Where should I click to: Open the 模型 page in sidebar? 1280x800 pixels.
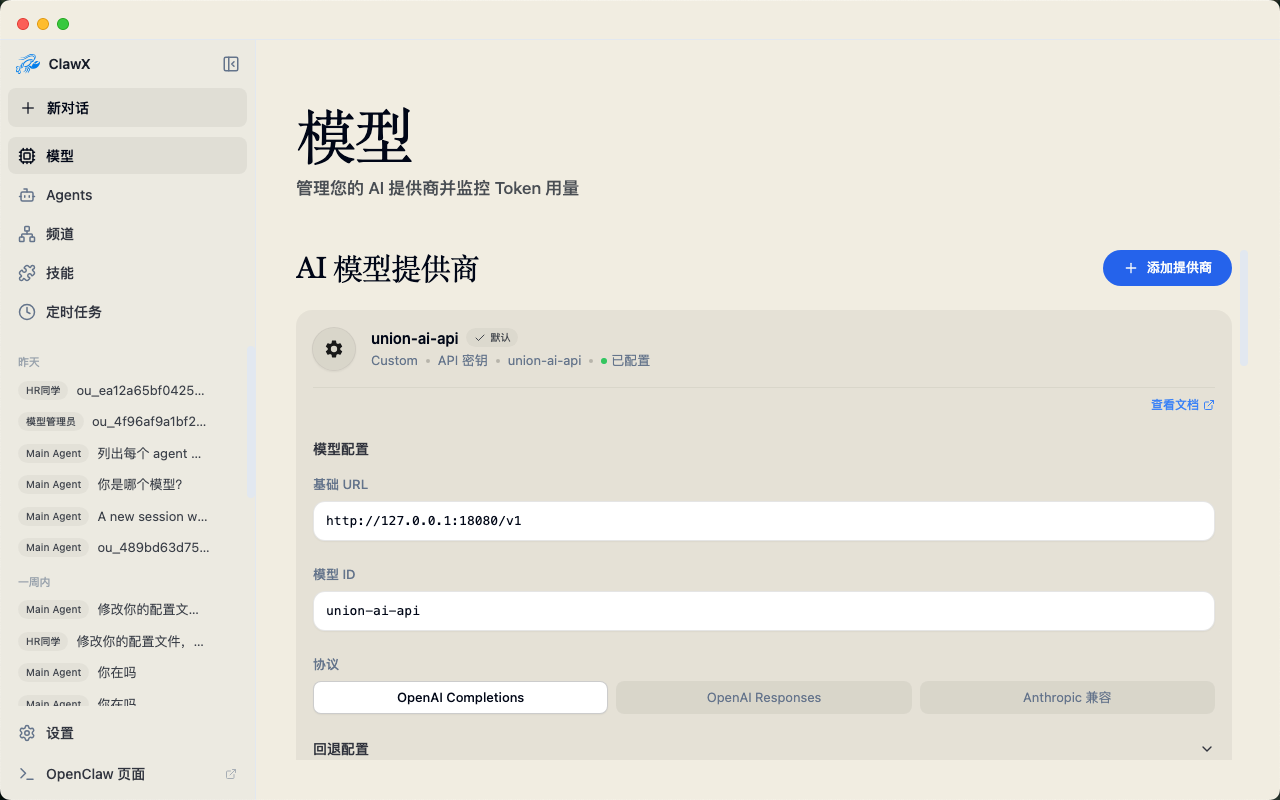click(x=127, y=156)
